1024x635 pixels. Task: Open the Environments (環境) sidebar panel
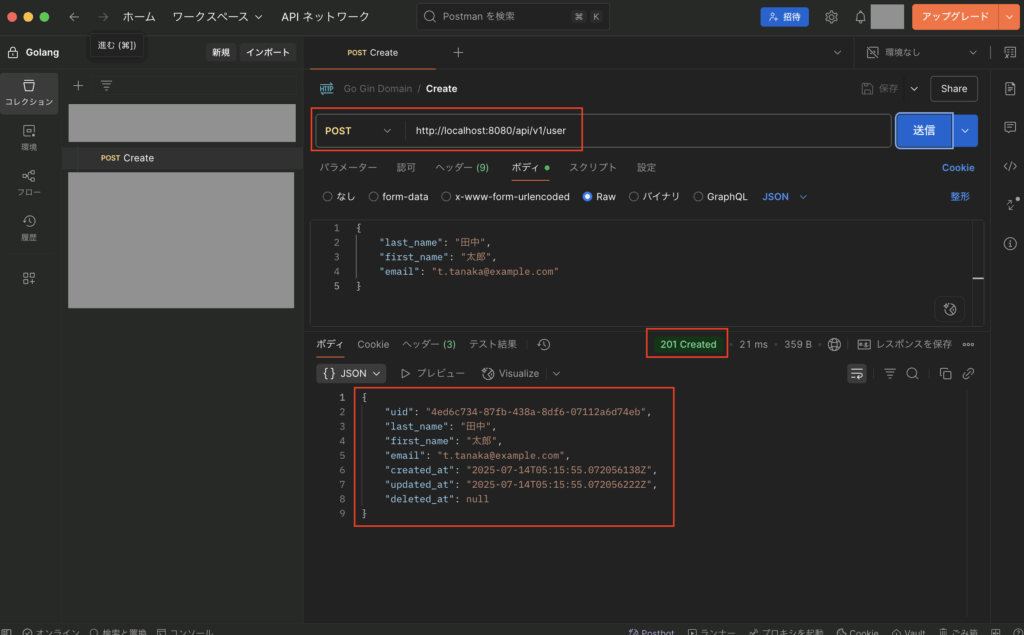coord(29,137)
